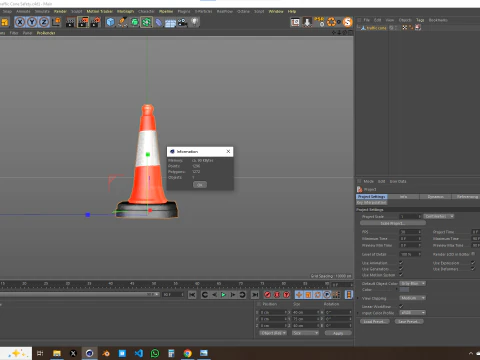
Task: Go to previous keyframe
Action: click(205, 295)
